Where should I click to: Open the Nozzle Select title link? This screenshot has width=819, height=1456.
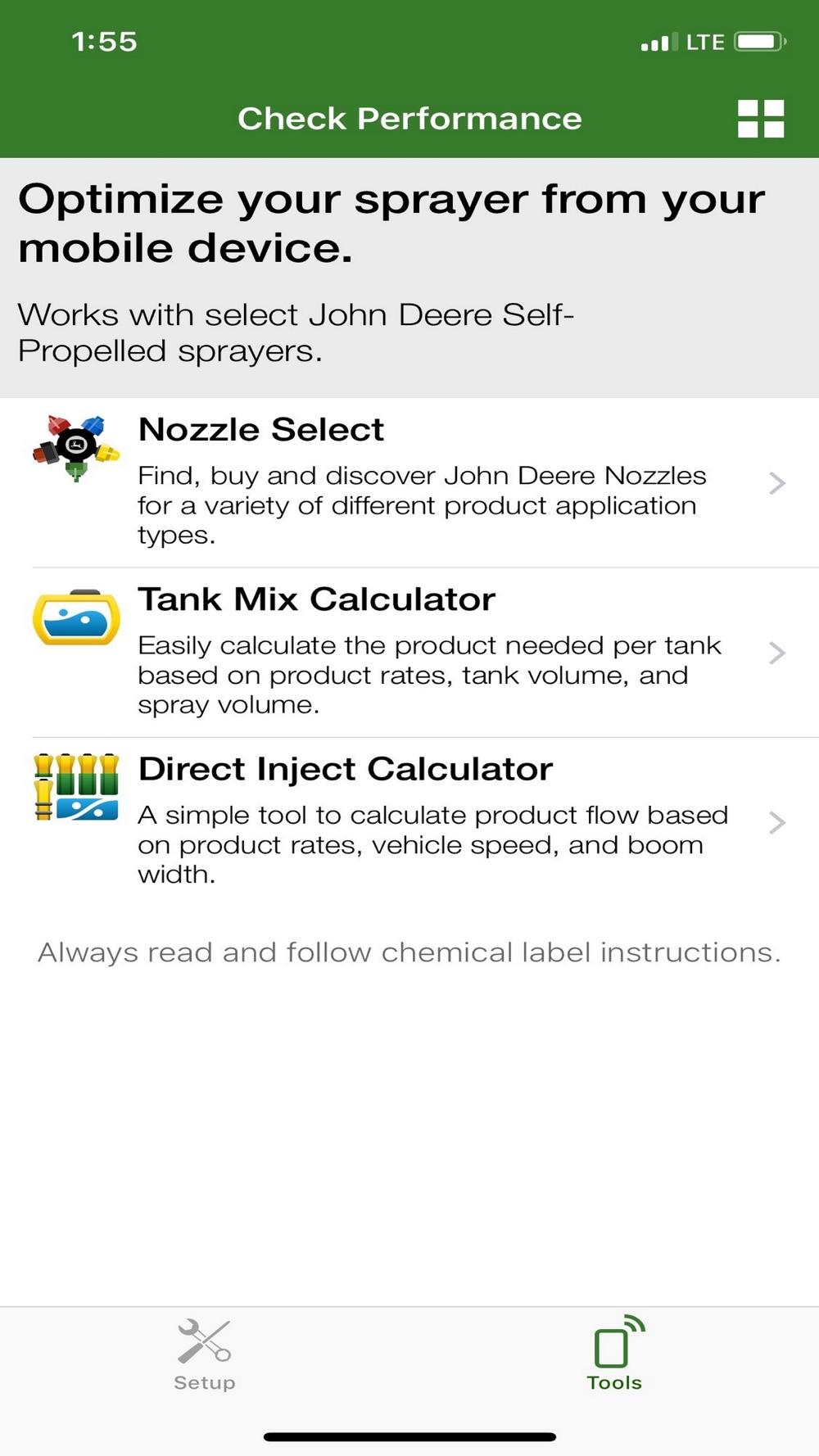(261, 430)
